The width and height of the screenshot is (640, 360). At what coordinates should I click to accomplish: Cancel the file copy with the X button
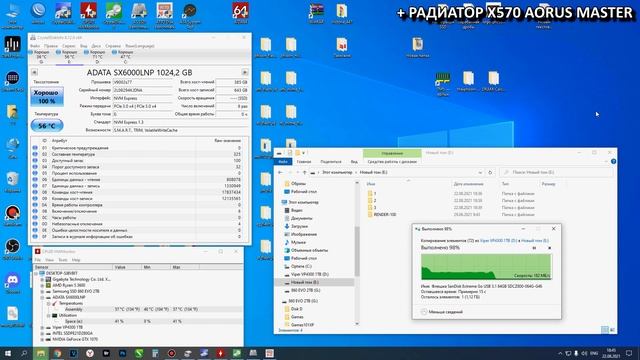(549, 248)
